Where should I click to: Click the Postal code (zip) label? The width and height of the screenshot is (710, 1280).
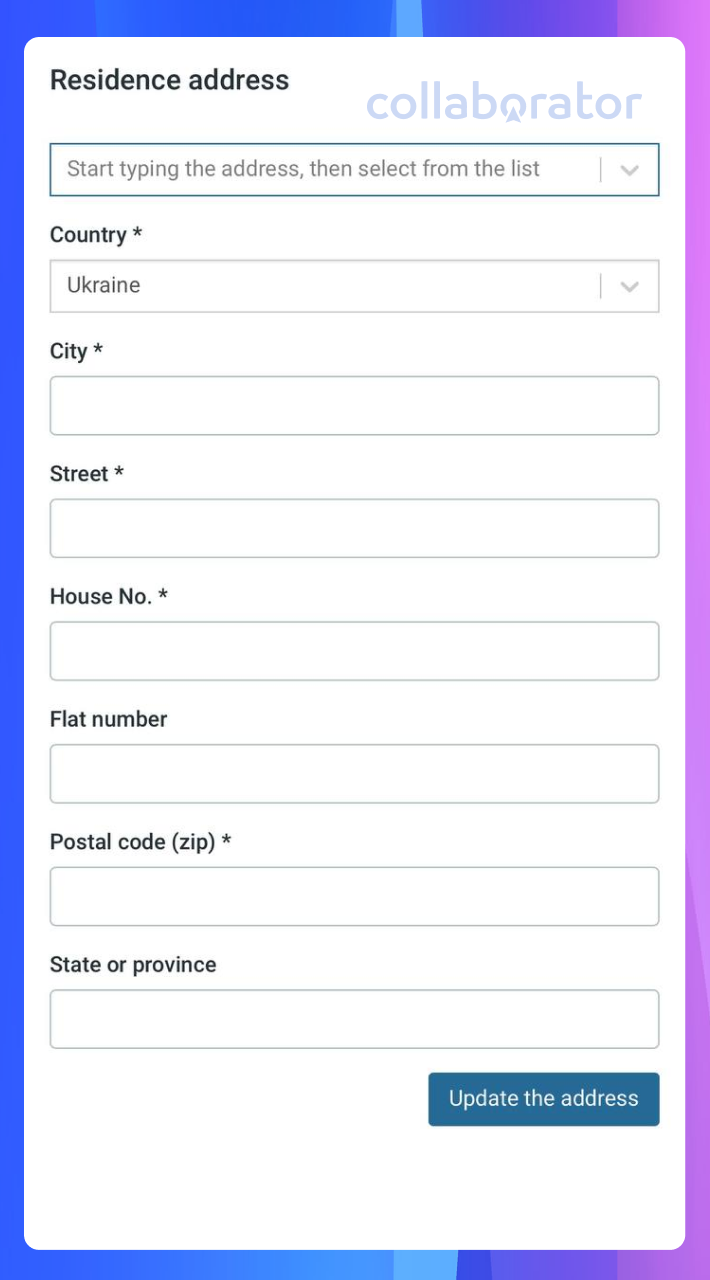tap(141, 842)
